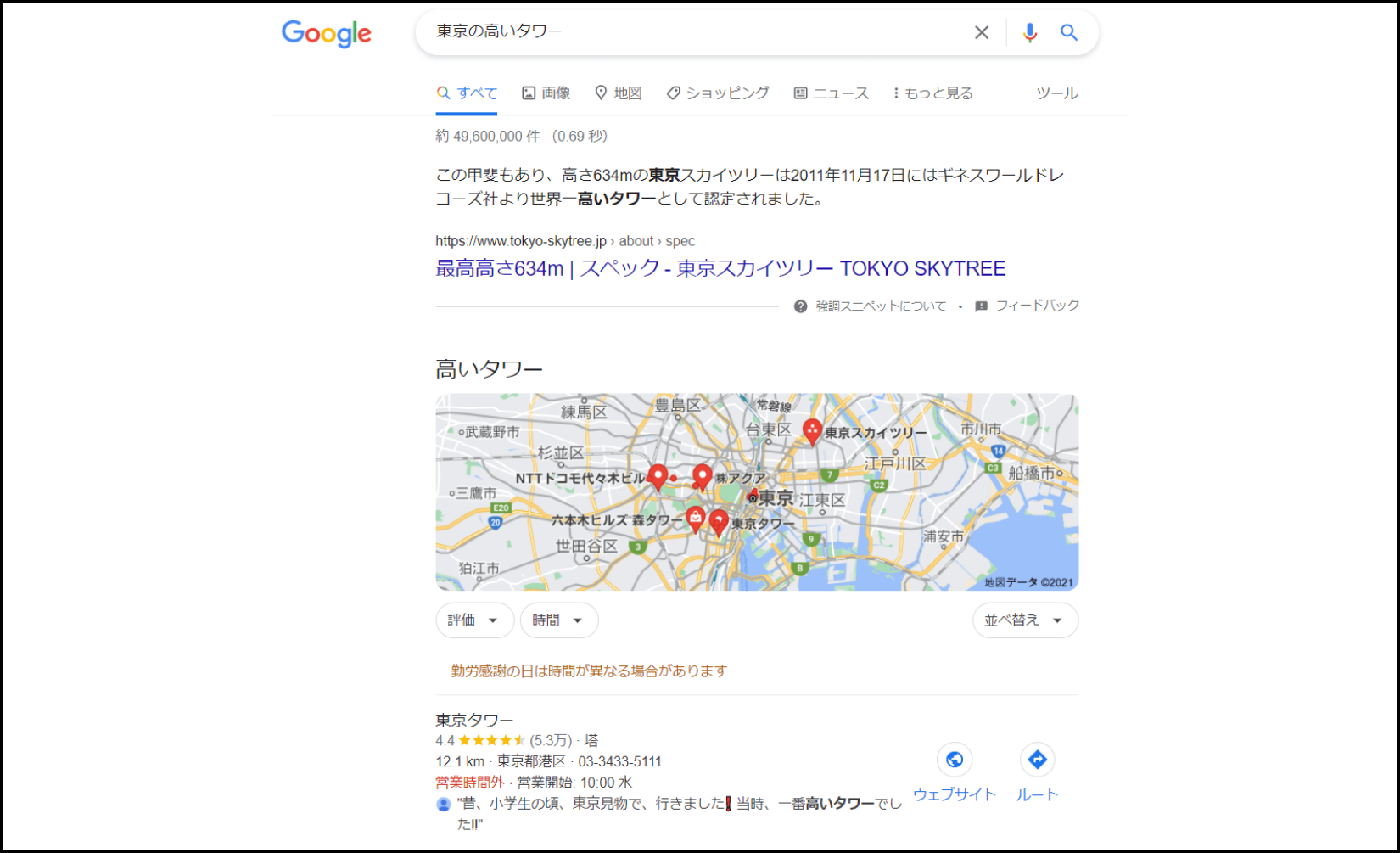
Task: Click the フィードバック link
Action: tap(1037, 306)
